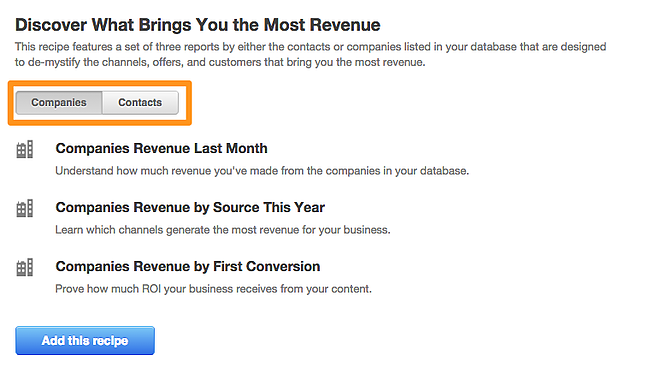The width and height of the screenshot is (649, 379).
Task: Click the word 'Revenue' in the main heading
Action: [345, 25]
